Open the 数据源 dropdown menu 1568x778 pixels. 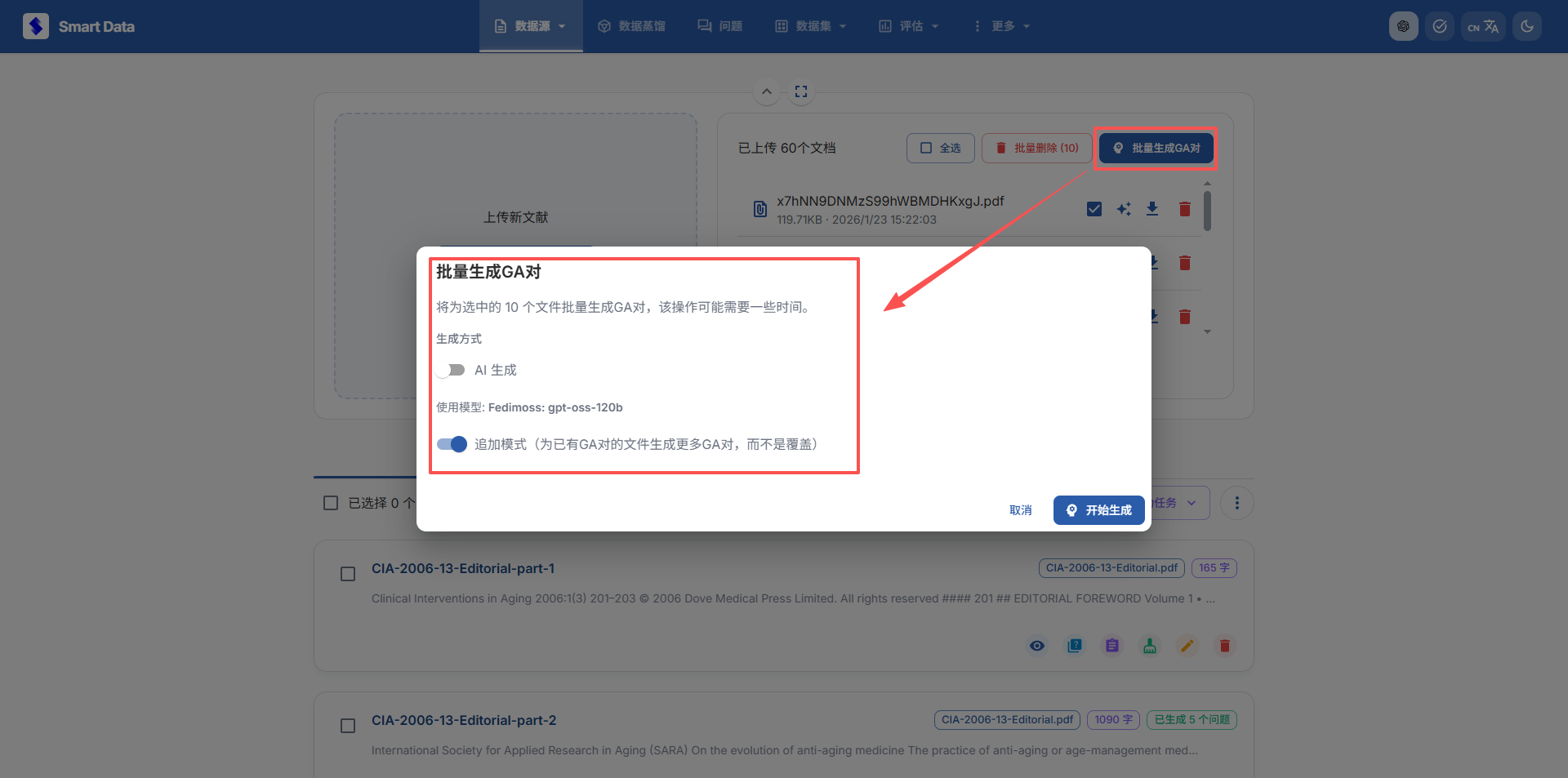(x=531, y=26)
